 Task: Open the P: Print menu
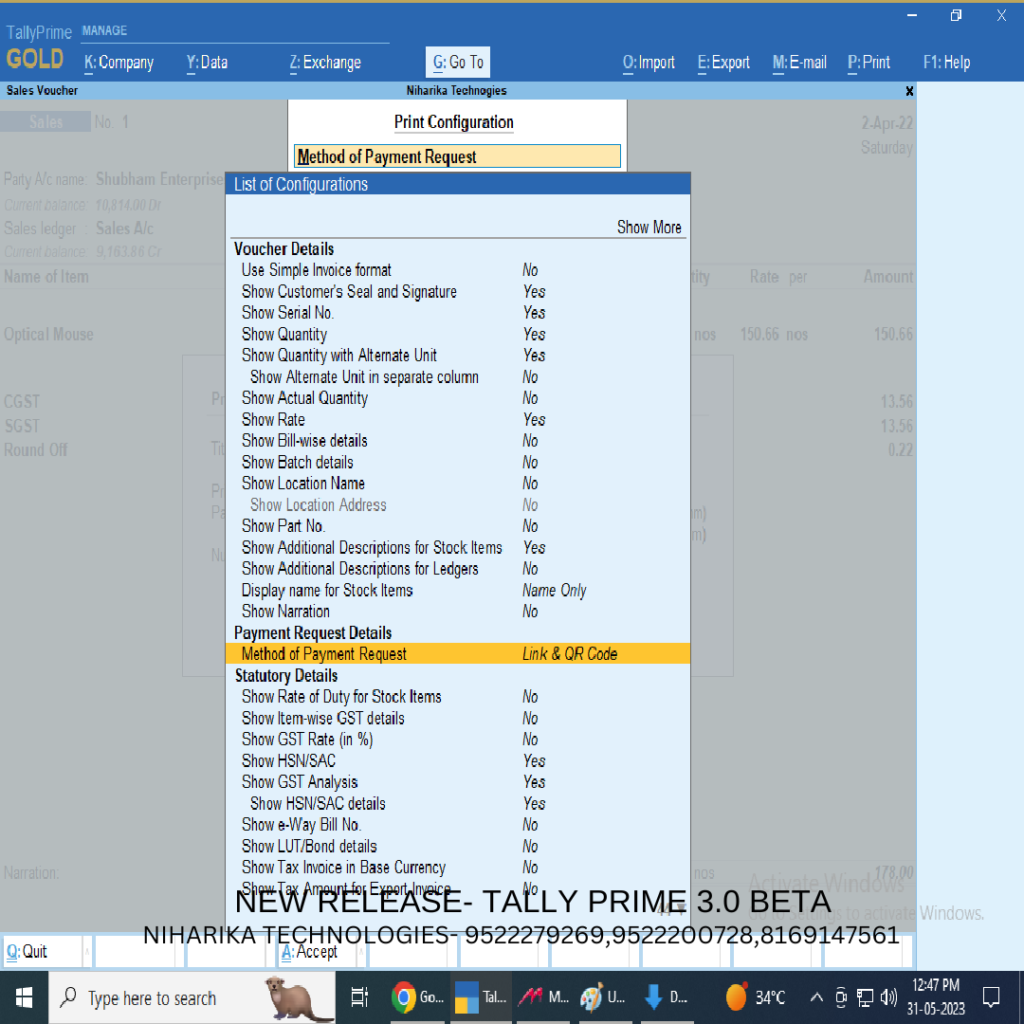pyautogui.click(x=868, y=63)
